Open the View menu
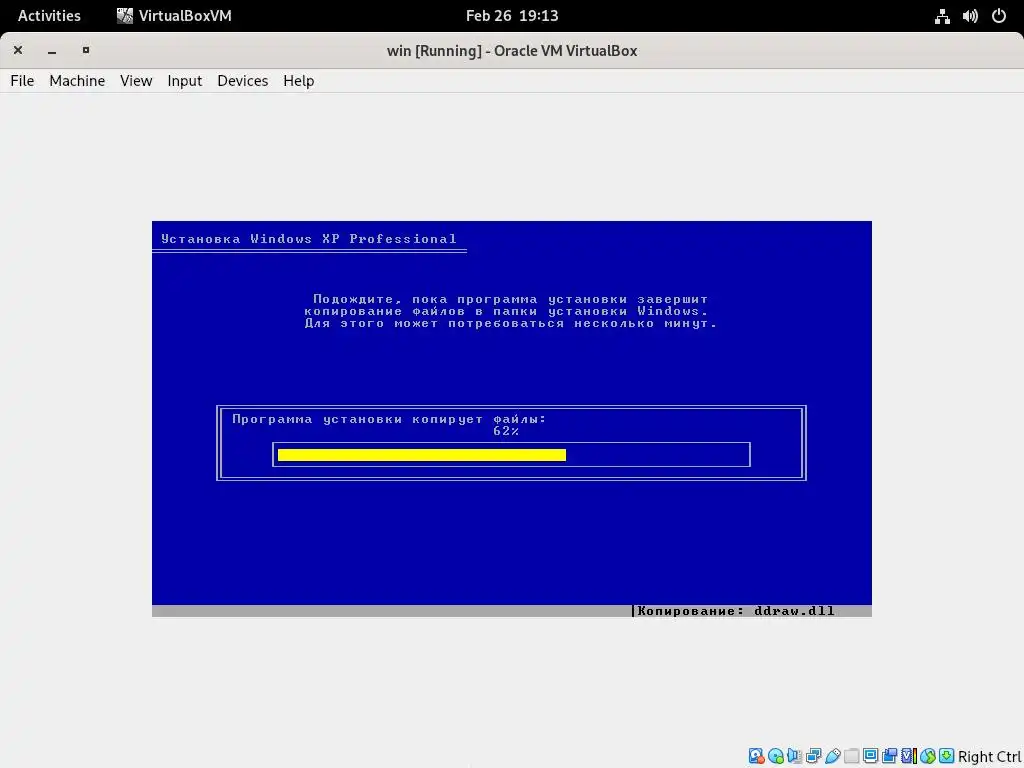Viewport: 1024px width, 768px height. [x=136, y=80]
